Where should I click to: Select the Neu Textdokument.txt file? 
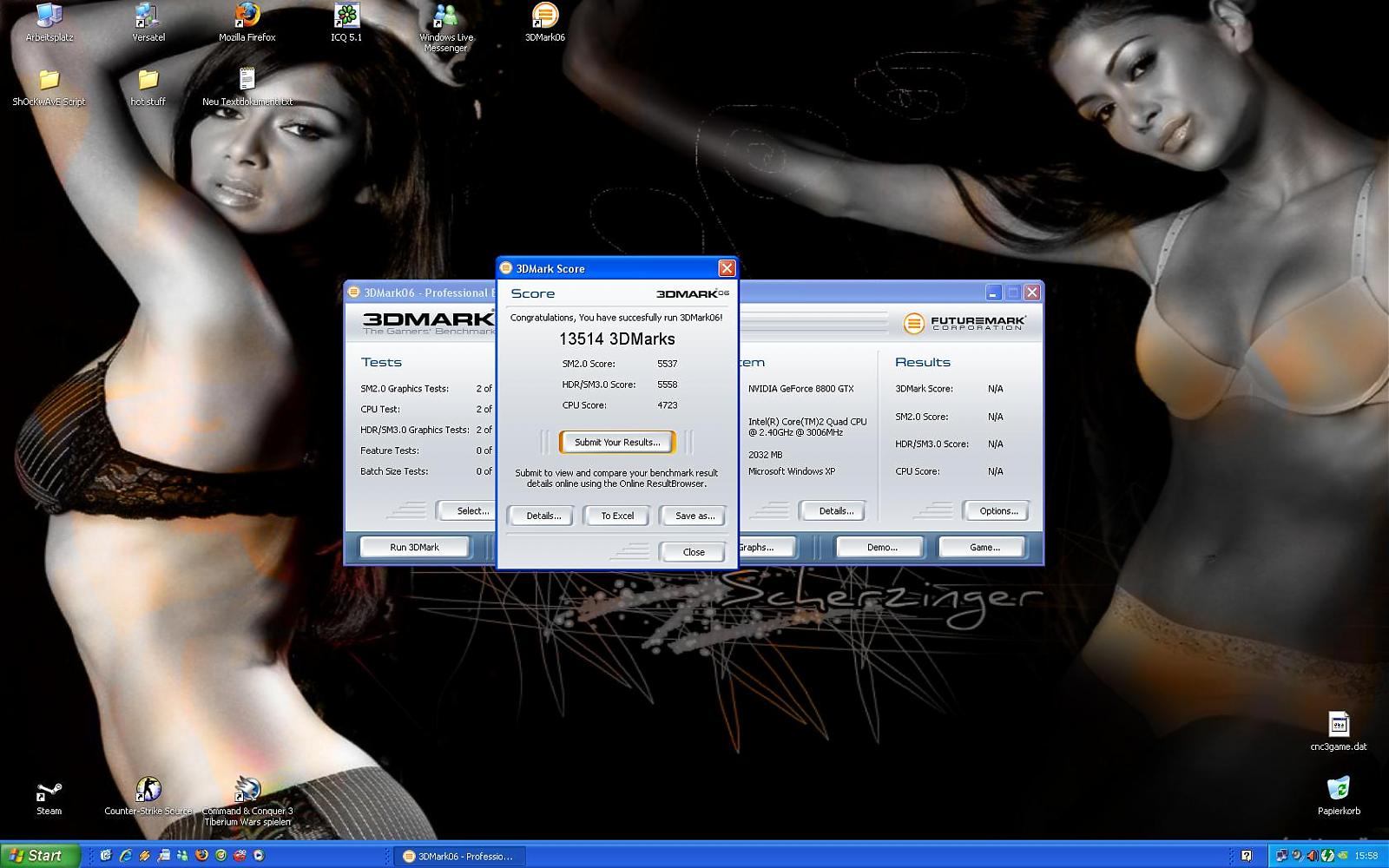click(x=247, y=88)
